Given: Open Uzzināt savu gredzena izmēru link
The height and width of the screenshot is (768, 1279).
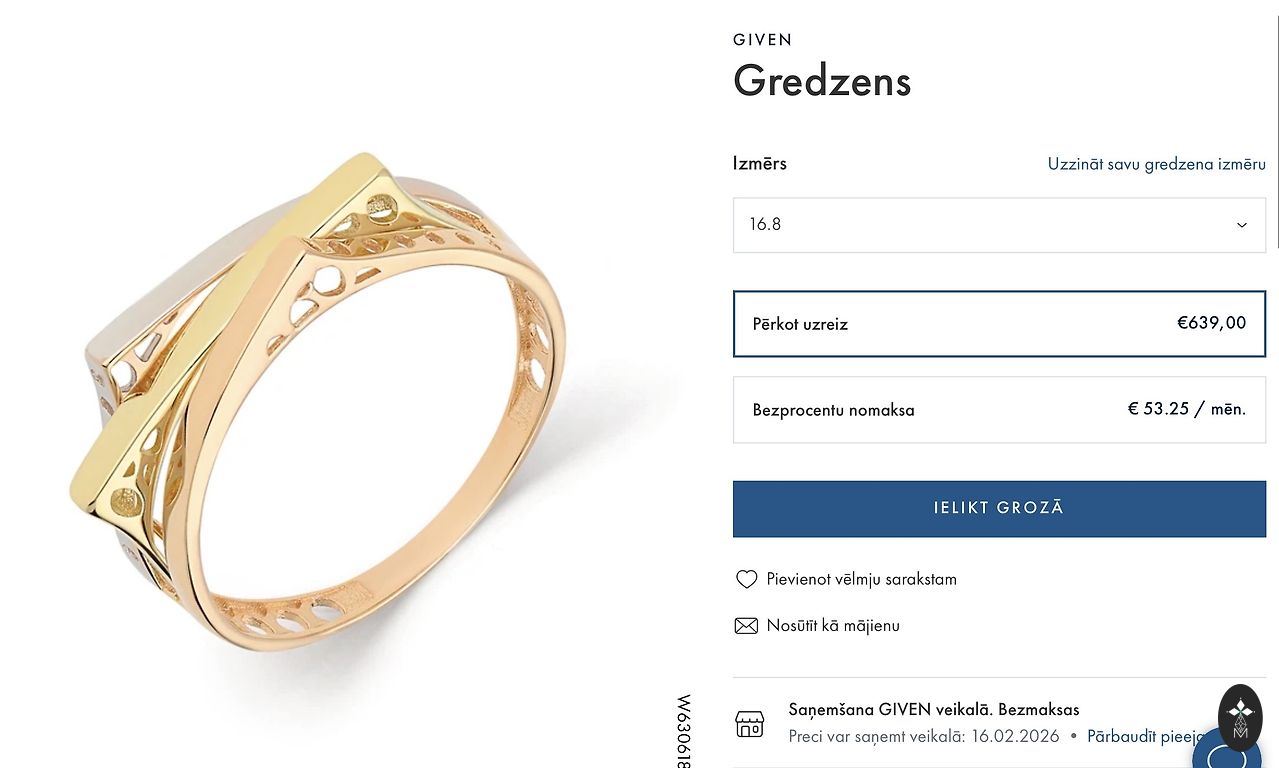Looking at the screenshot, I should pos(1156,164).
